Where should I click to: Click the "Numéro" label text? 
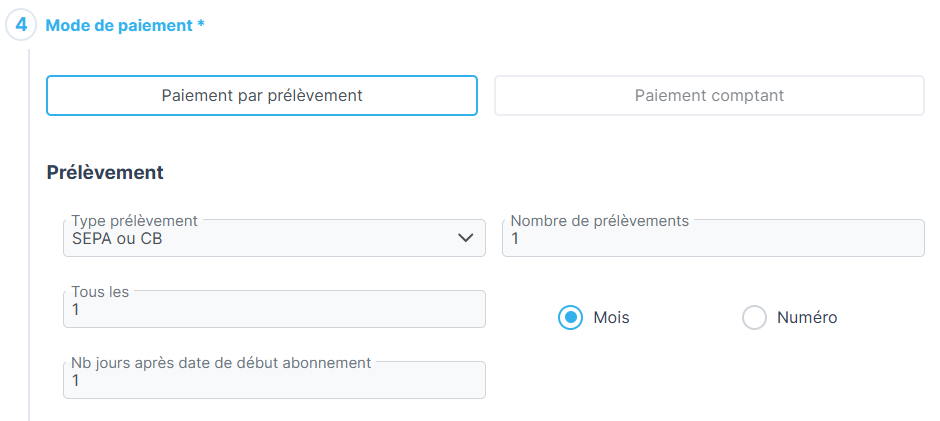(x=807, y=318)
